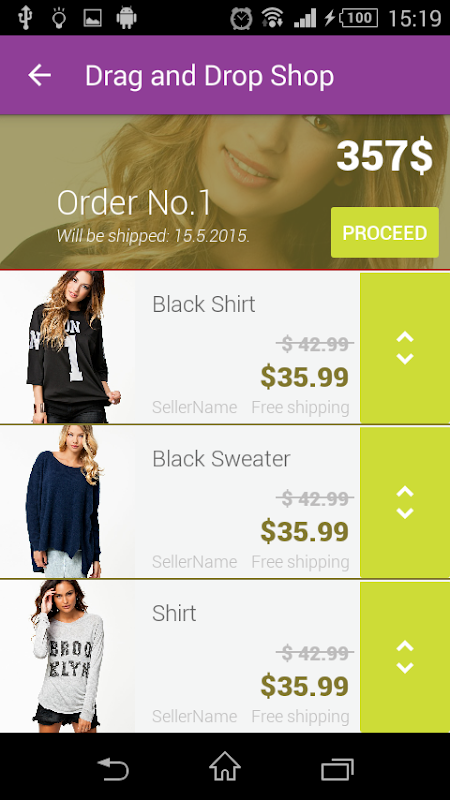This screenshot has height=800, width=450.
Task: Tap the 357$ order total
Action: click(384, 155)
